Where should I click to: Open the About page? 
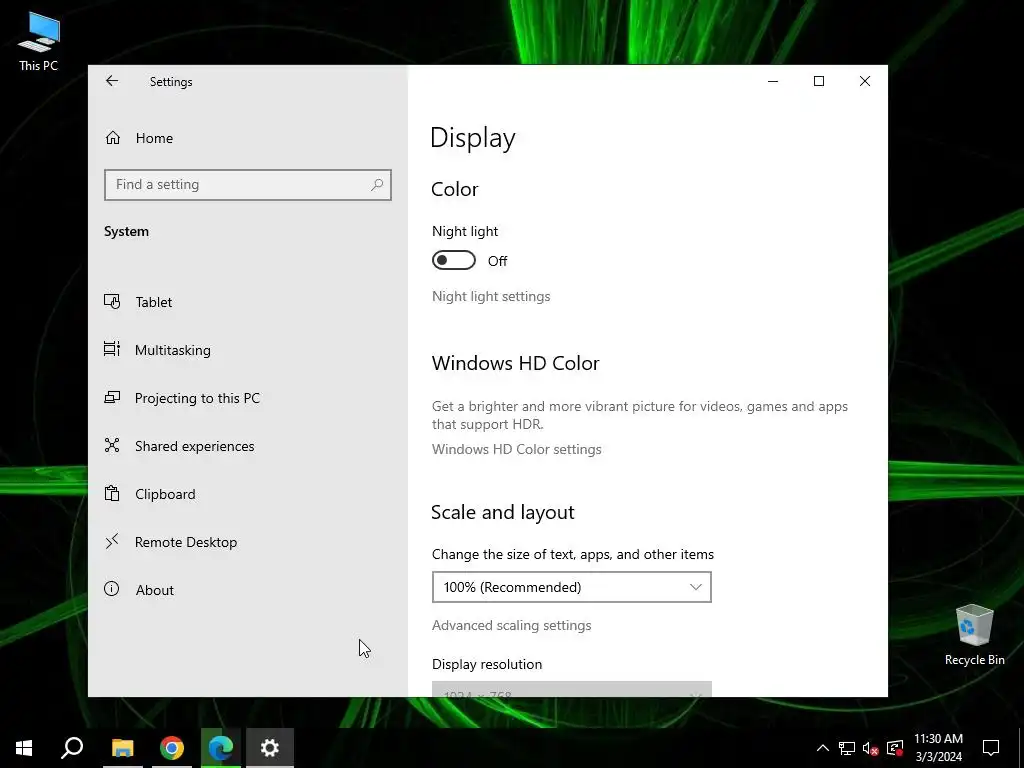point(248,589)
